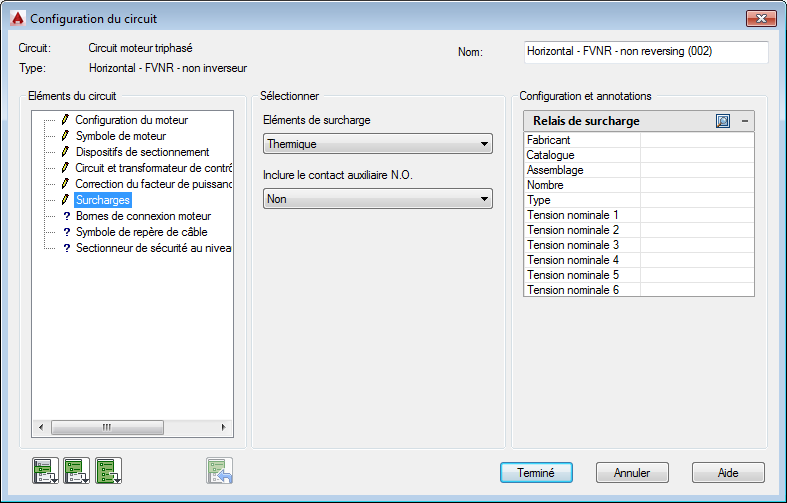Click question mark icon beside Bornes de connexion moteur

pos(66,216)
